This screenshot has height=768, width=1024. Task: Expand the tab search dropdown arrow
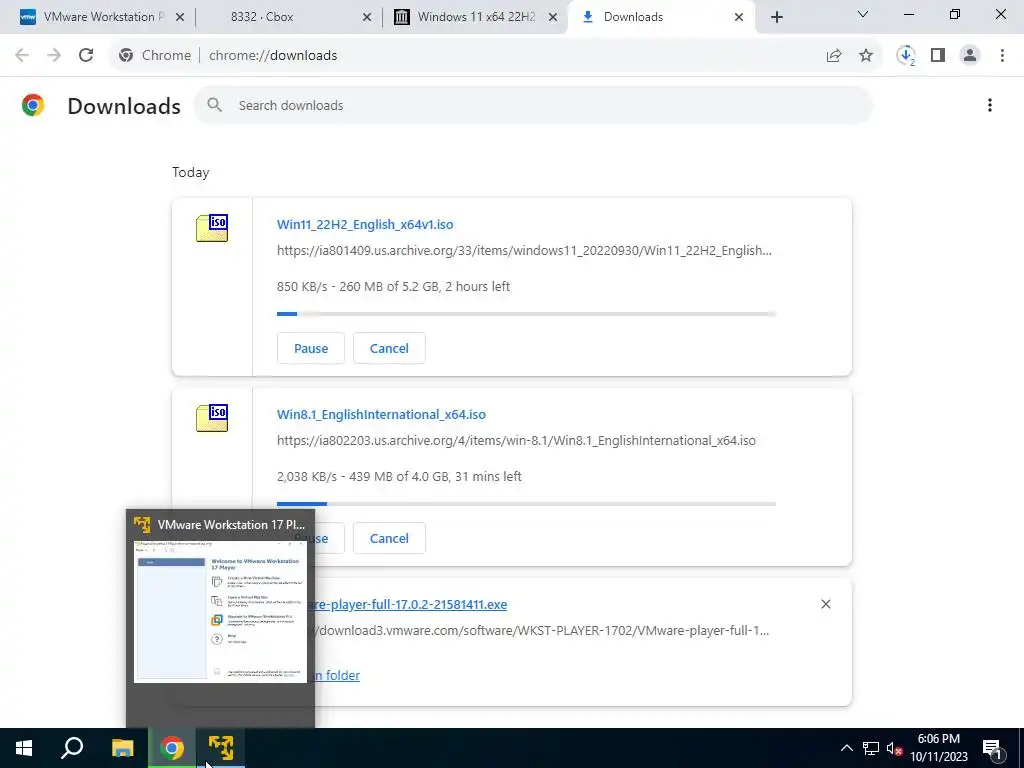pos(863,14)
